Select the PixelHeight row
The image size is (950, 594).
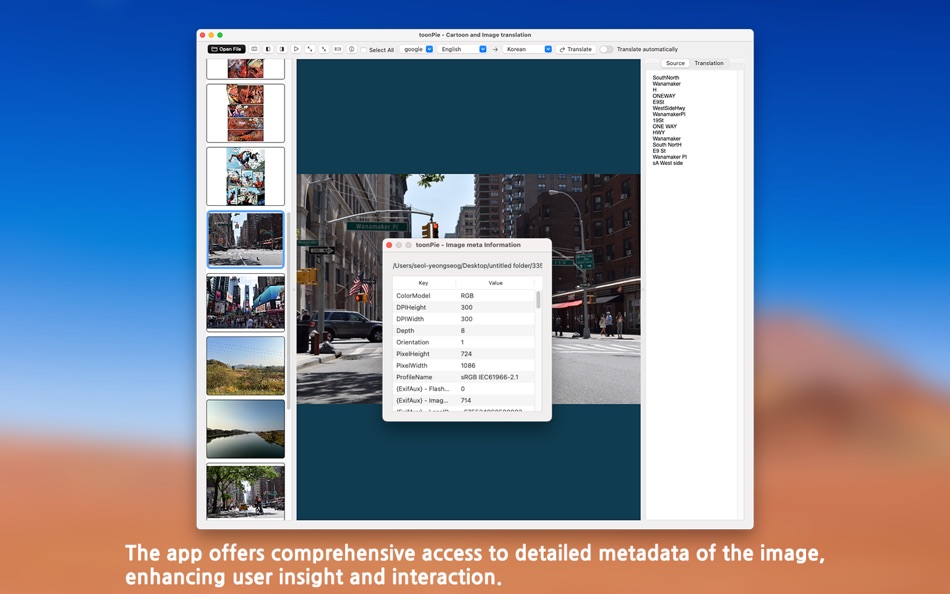[x=463, y=353]
